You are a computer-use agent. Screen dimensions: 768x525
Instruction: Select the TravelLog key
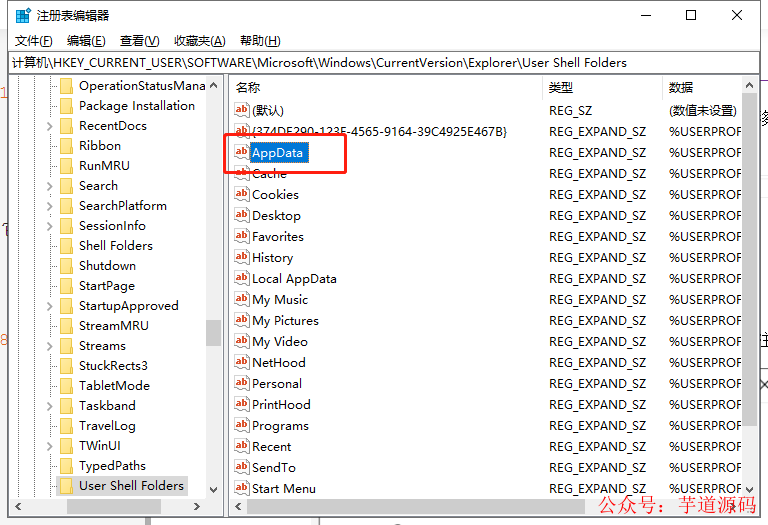107,426
